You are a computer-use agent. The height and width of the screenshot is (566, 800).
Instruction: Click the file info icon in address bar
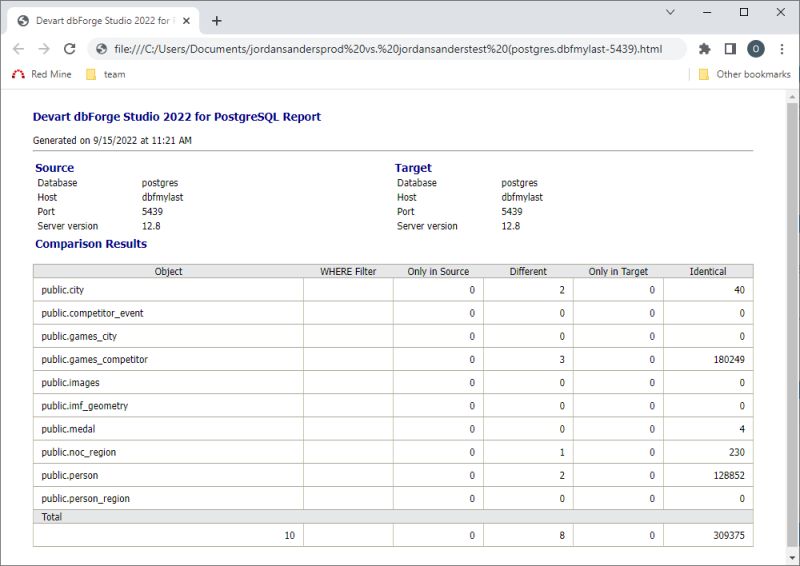click(x=102, y=49)
